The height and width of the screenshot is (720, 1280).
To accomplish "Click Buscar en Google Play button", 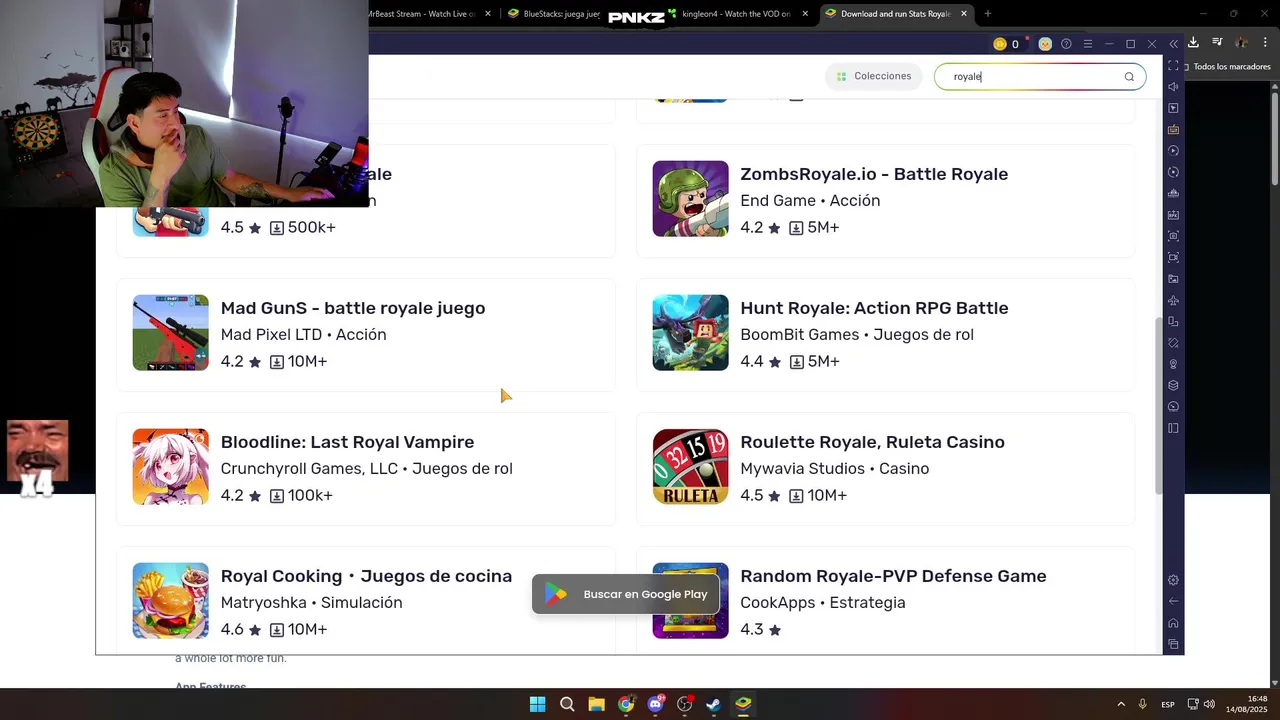I will click(626, 594).
